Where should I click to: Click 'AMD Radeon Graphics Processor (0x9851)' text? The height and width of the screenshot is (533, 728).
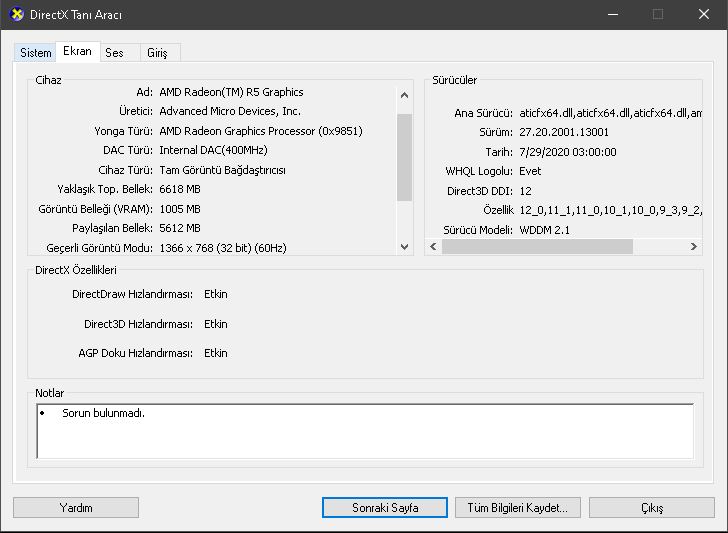tap(261, 131)
